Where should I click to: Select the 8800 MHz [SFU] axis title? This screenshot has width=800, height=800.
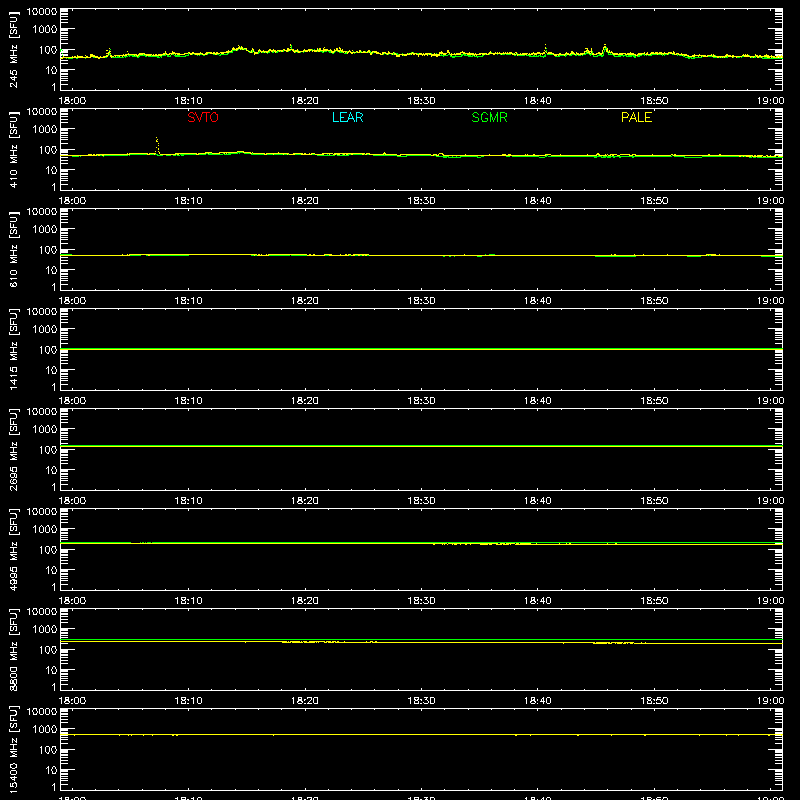(x=13, y=649)
